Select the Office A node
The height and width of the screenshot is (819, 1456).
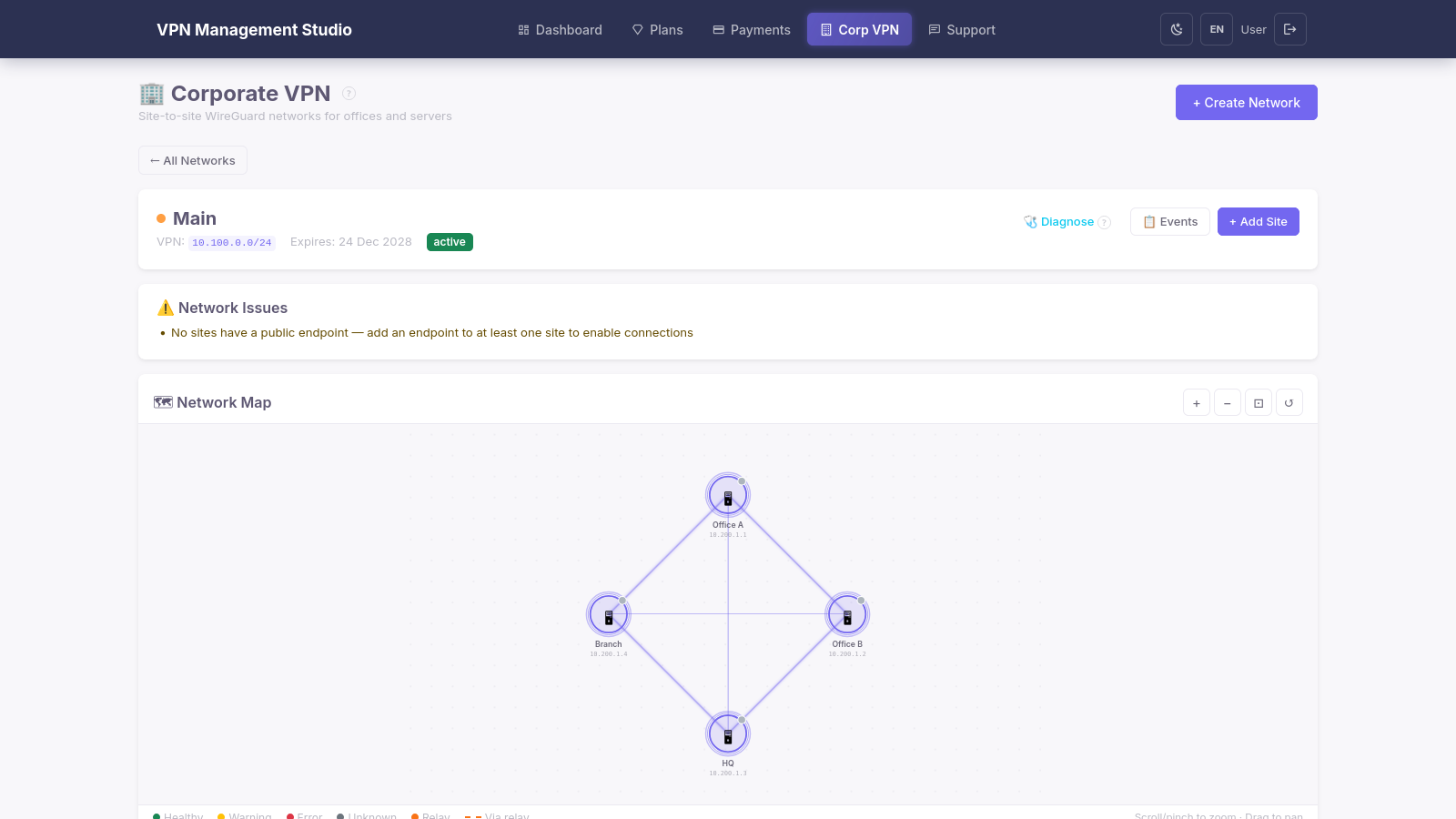(x=728, y=496)
